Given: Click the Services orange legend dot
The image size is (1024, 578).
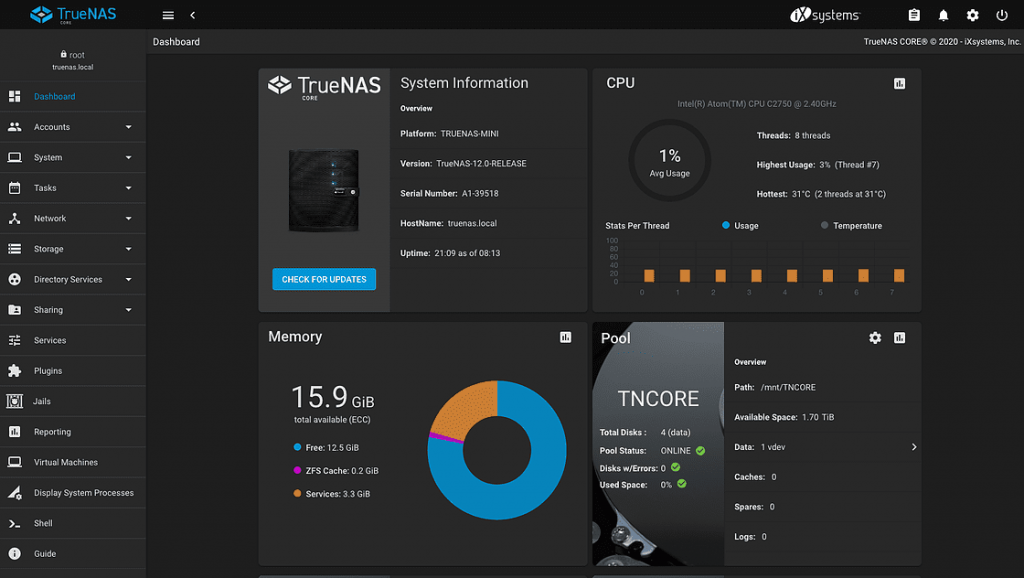Looking at the screenshot, I should [297, 493].
